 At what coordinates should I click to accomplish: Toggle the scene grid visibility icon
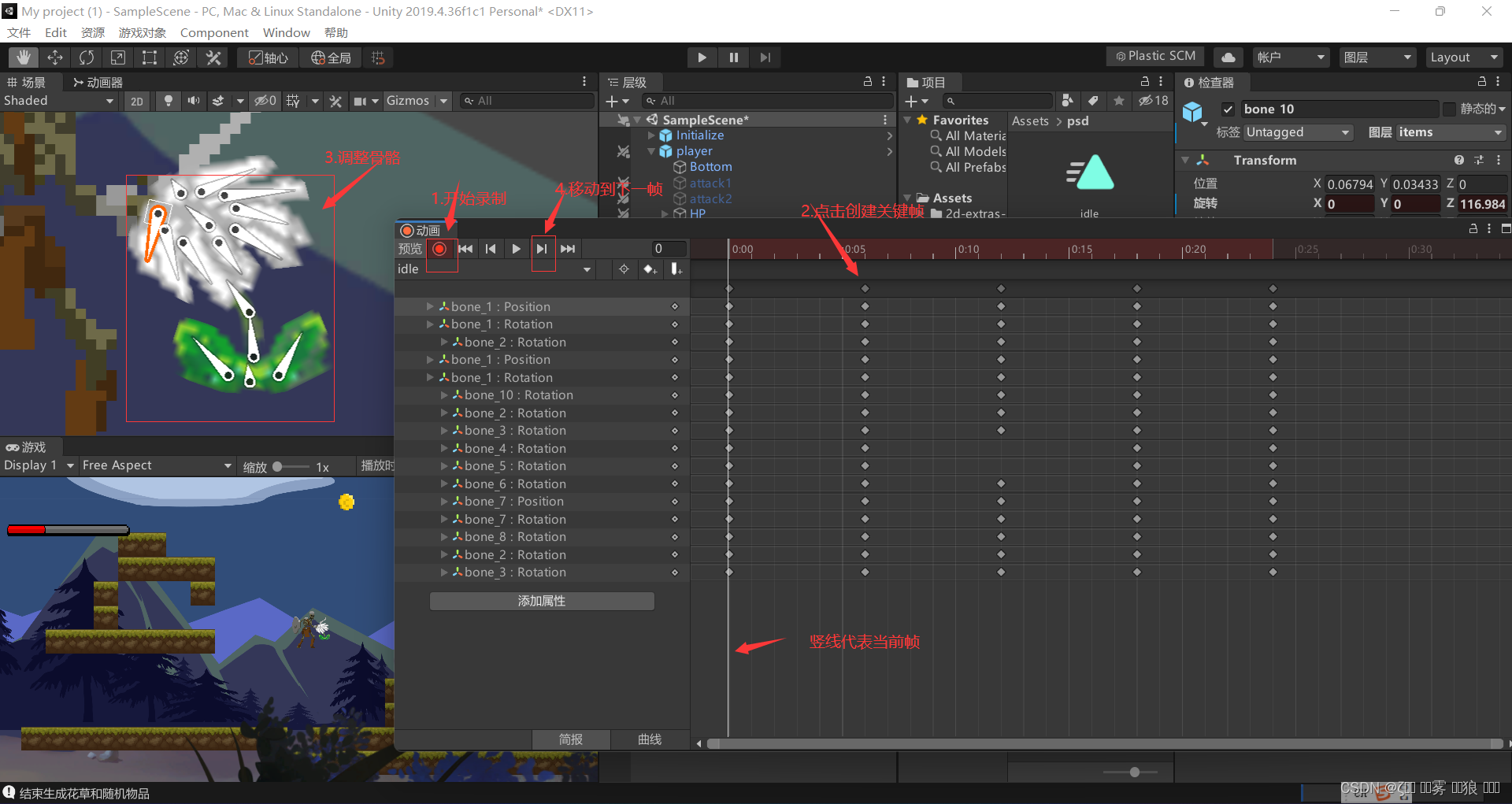tap(293, 101)
